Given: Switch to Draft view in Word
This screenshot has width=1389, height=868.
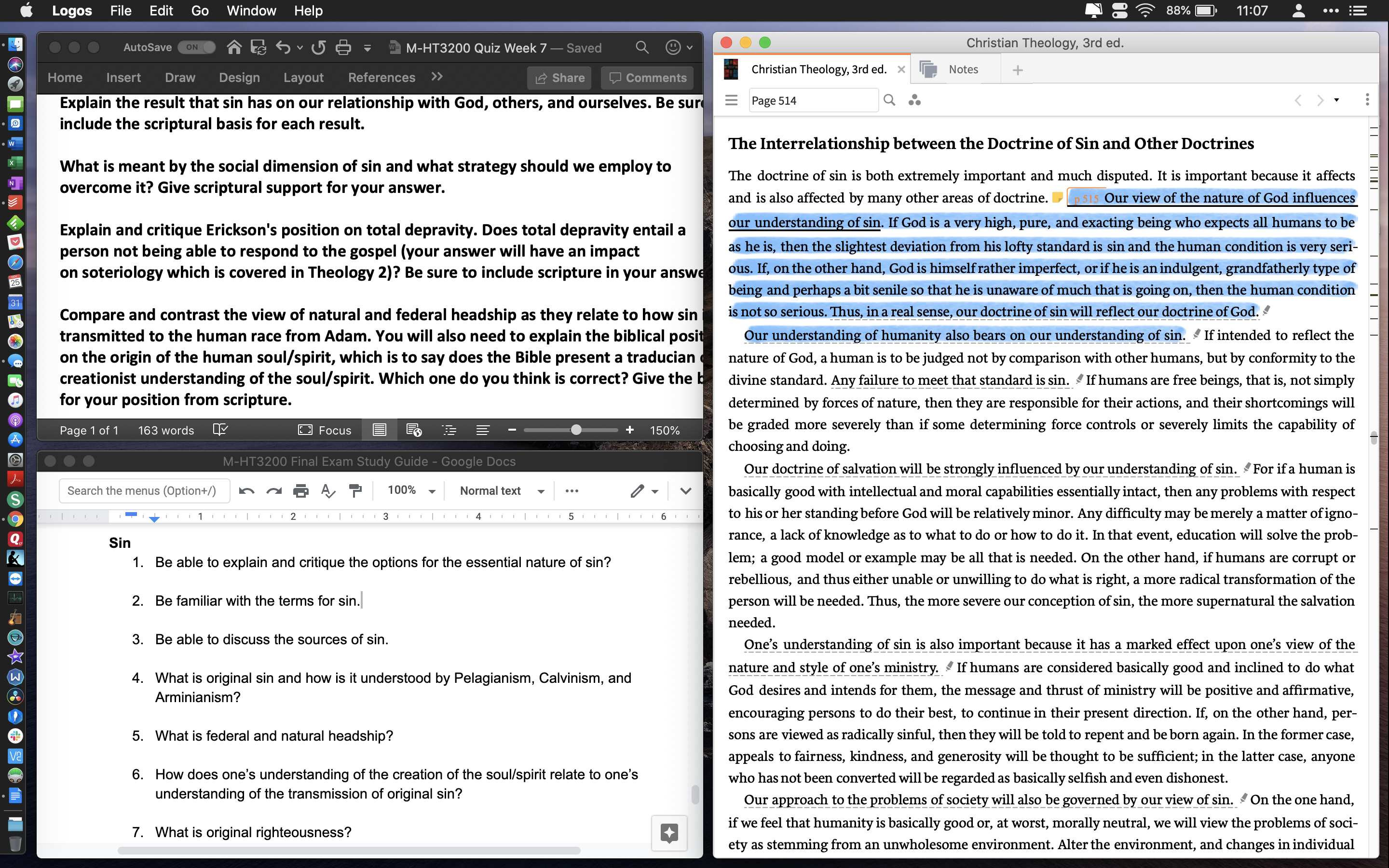Looking at the screenshot, I should tap(483, 430).
